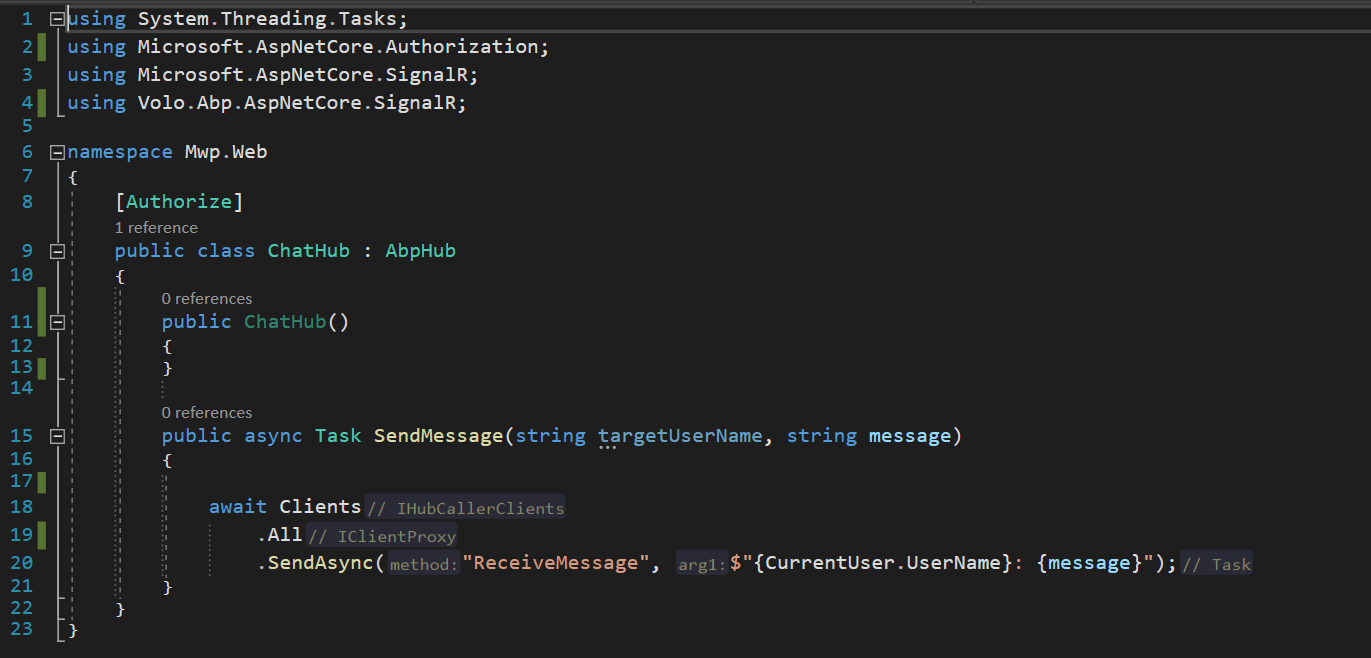This screenshot has height=658, width=1371.
Task: Click the Task return type of SendMessage
Action: 338,436
